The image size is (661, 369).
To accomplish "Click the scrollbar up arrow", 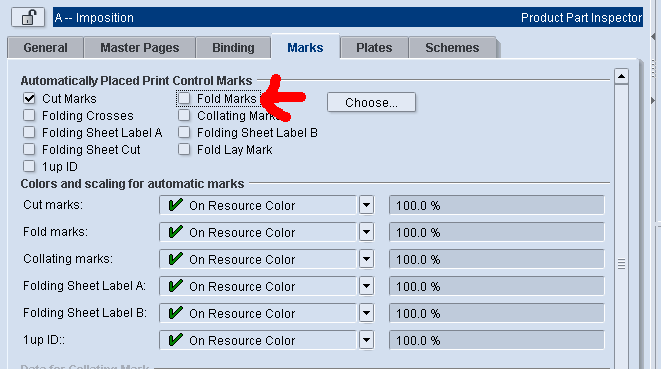I will point(621,76).
